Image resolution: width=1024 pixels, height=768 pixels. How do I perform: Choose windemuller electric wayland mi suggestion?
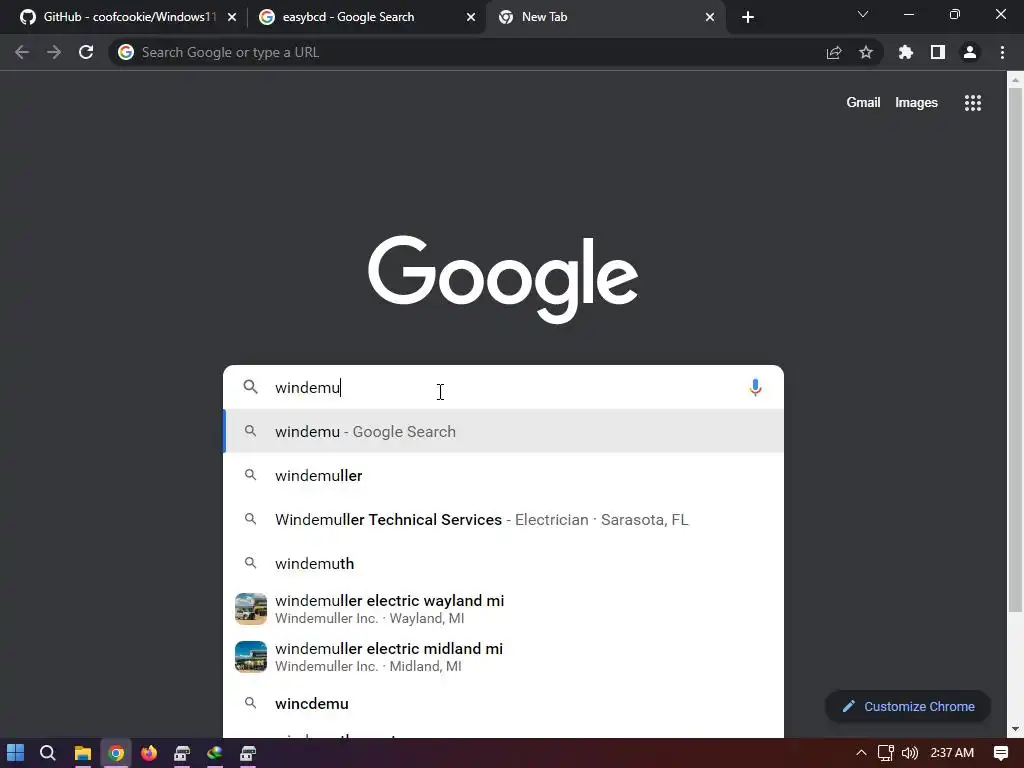pos(503,609)
